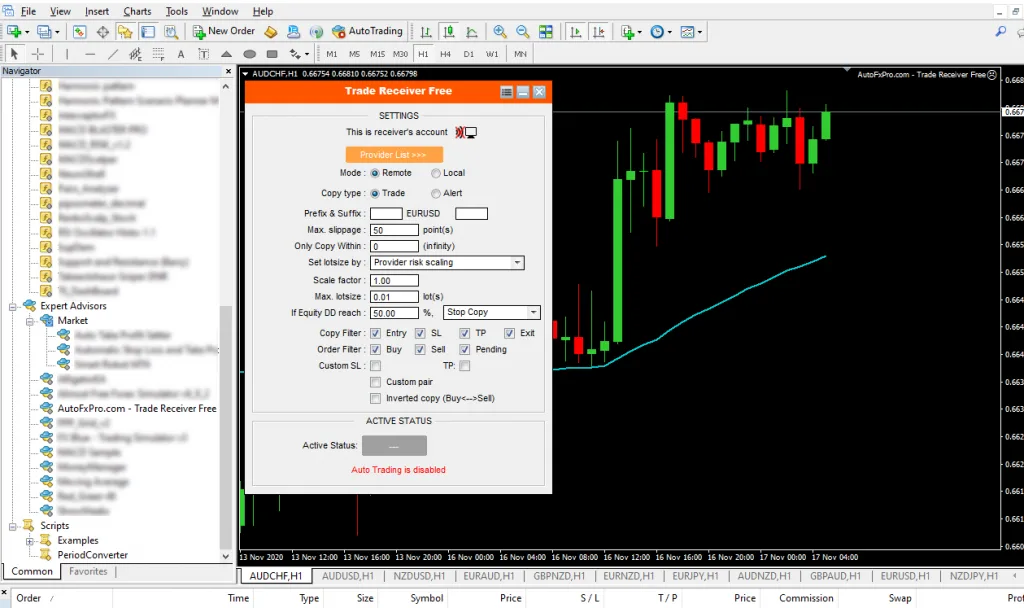The height and width of the screenshot is (608, 1024).
Task: Open MetaEditor via the yellow book icon
Action: [270, 31]
